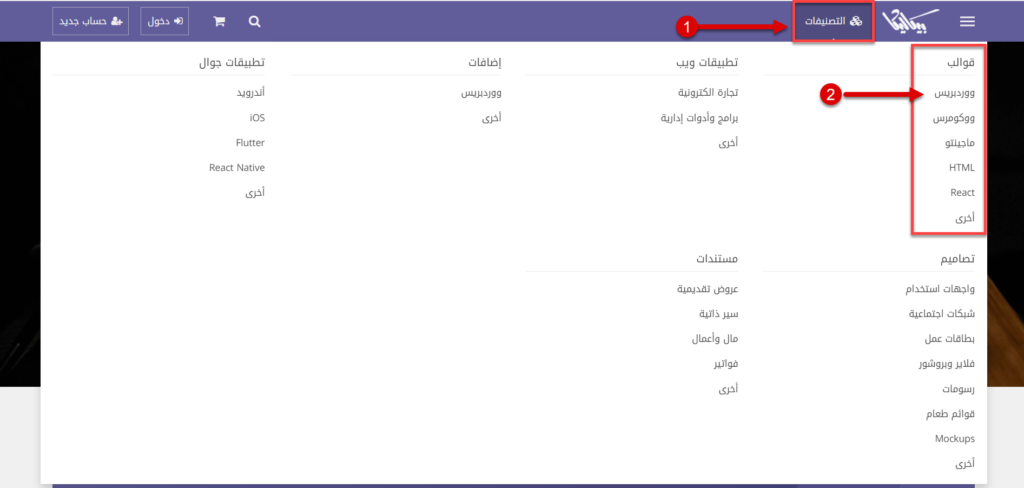
Task: Open HTML templates category
Action: click(x=961, y=168)
